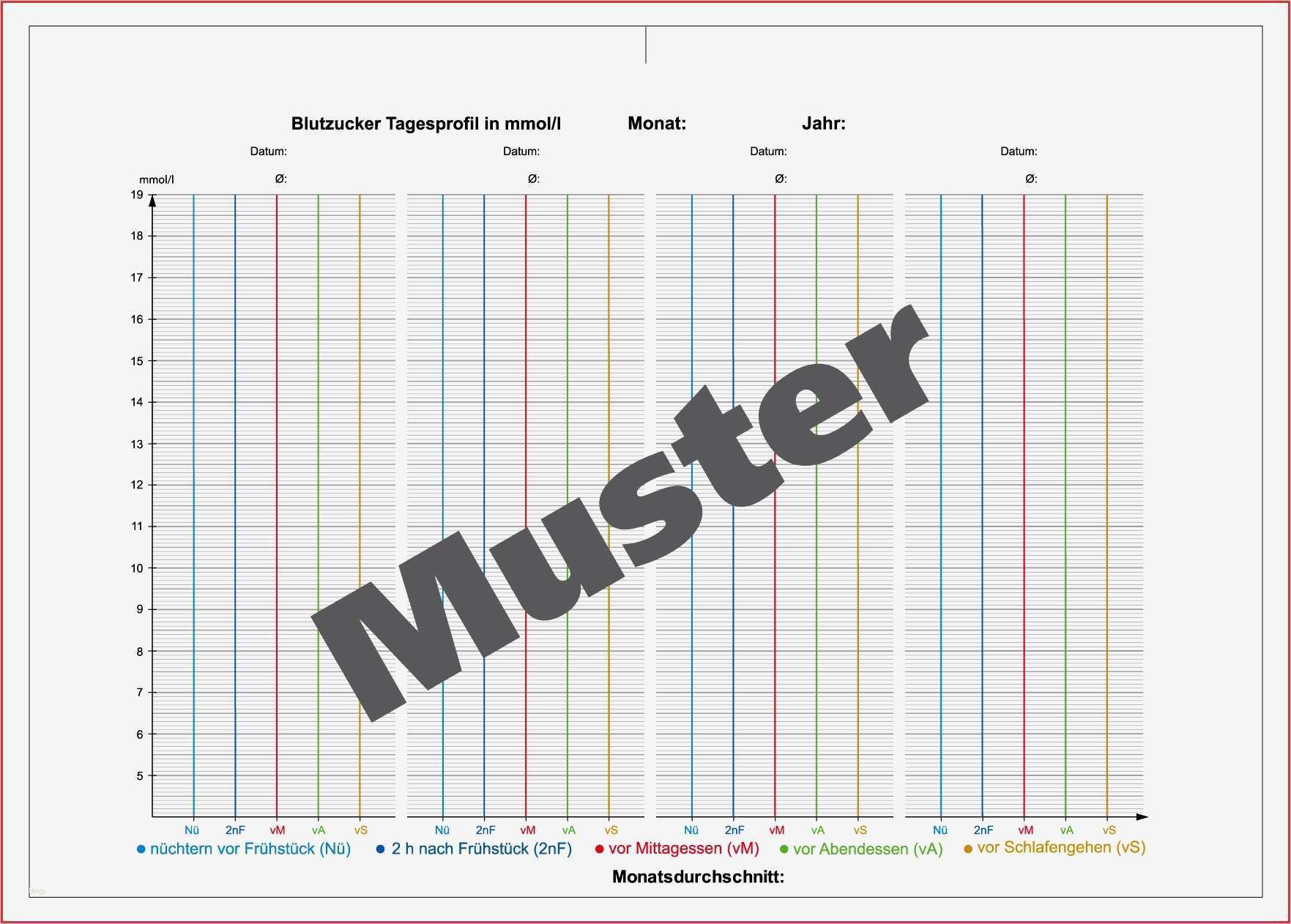Click the "Nü" axis label under the rightmost chart
Screen dimensions: 1291x924
[x=940, y=830]
